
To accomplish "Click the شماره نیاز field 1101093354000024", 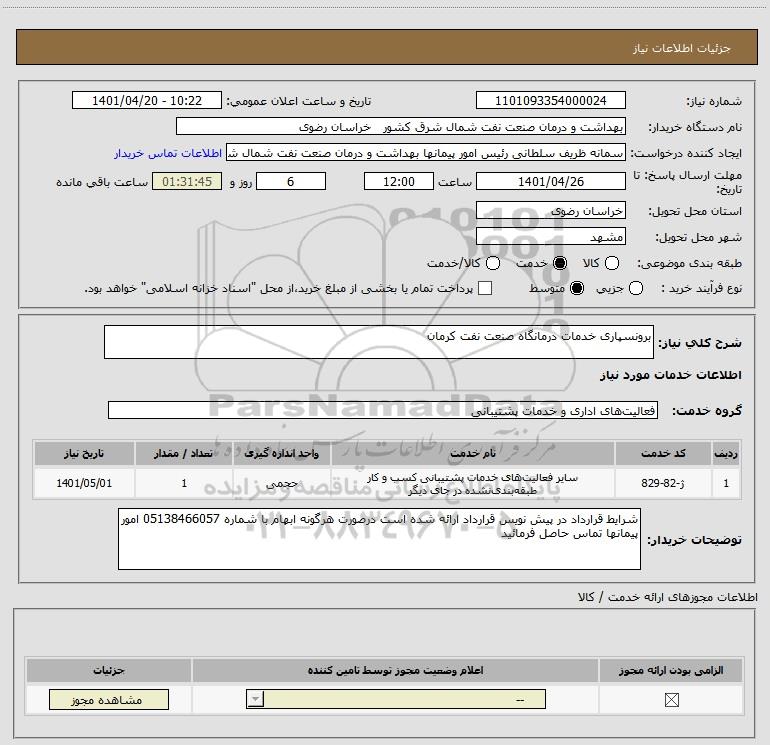I will click(550, 100).
